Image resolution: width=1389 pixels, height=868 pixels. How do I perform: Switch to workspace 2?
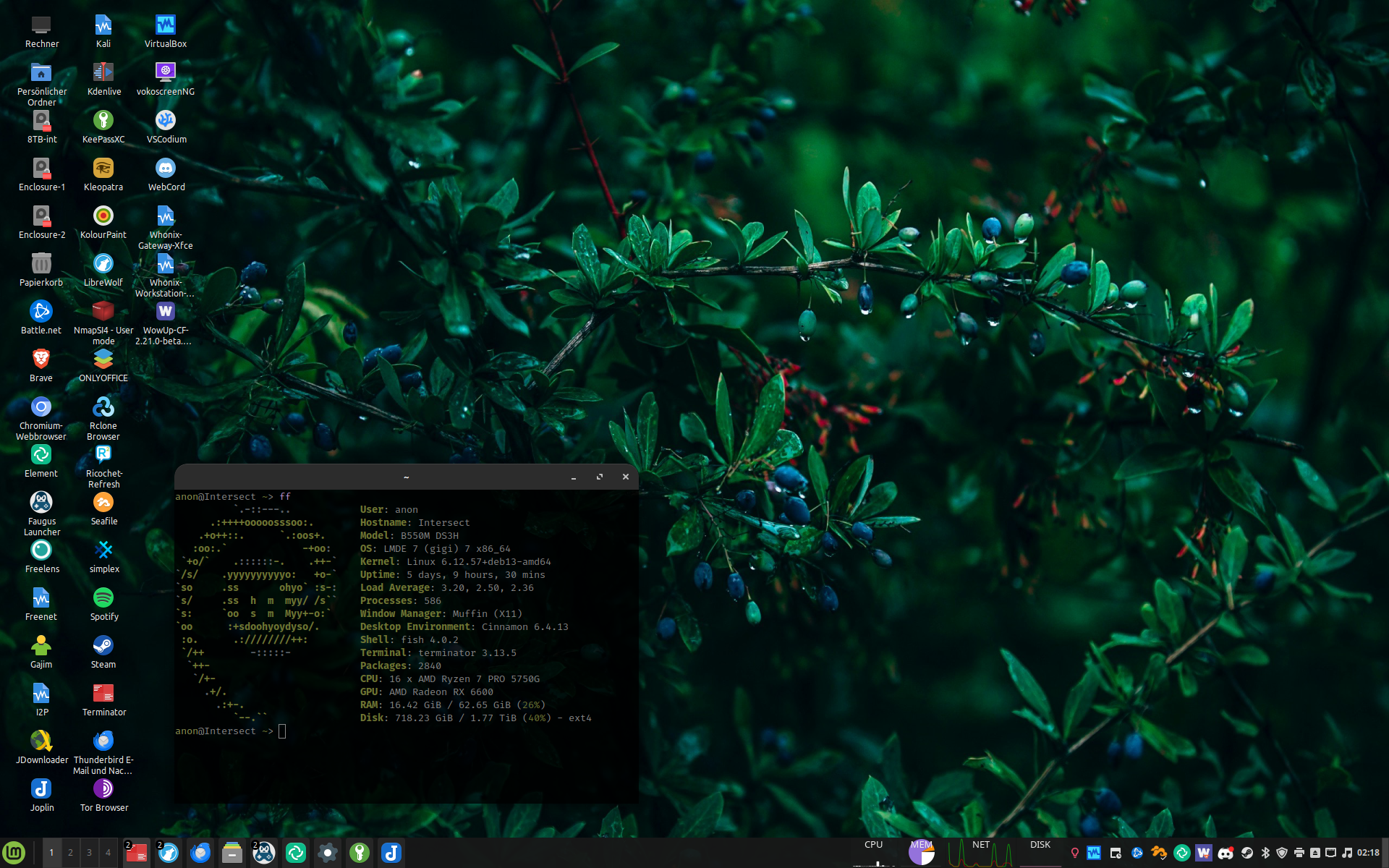point(70,853)
